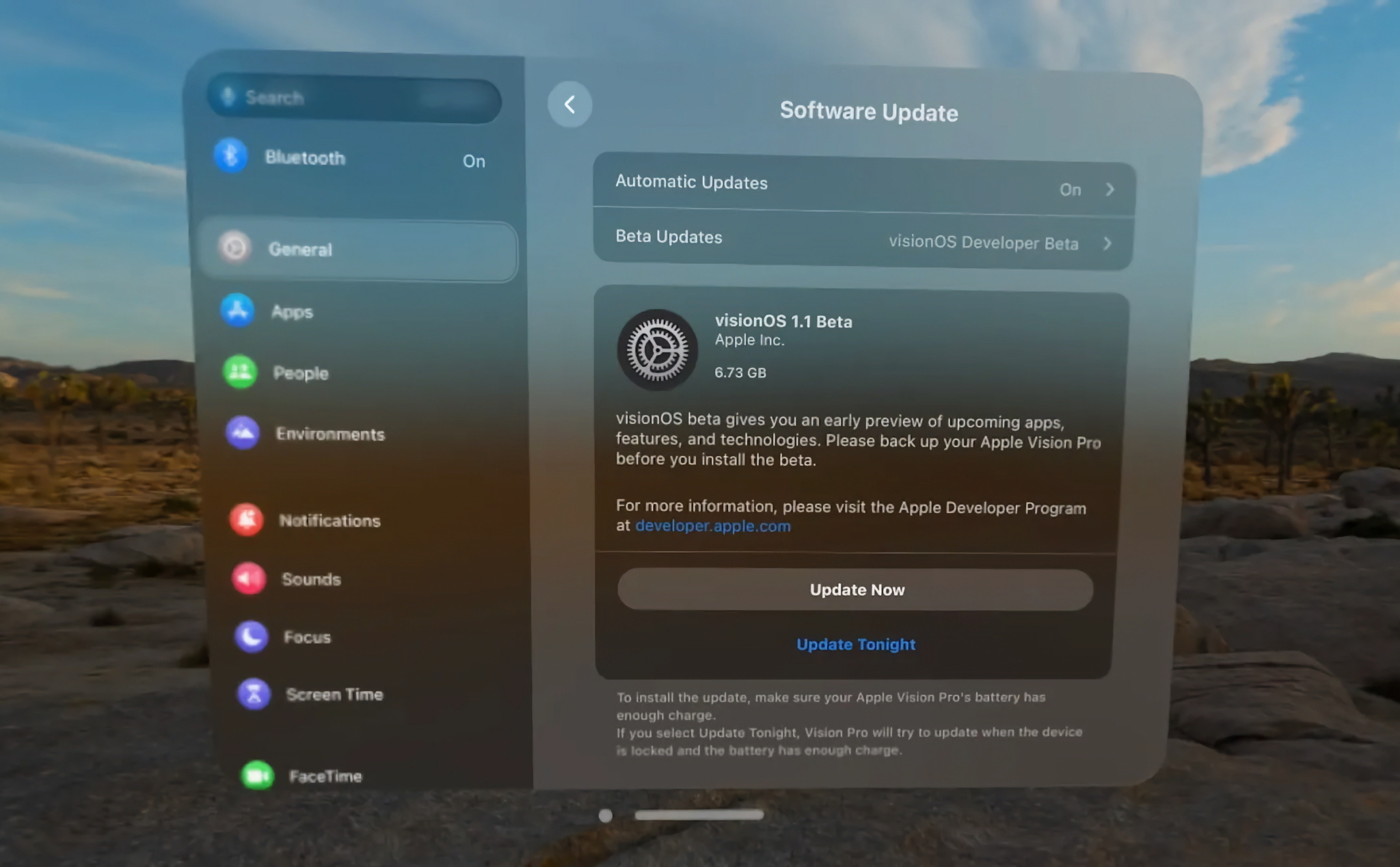
Task: Click the window close dot
Action: [x=605, y=815]
